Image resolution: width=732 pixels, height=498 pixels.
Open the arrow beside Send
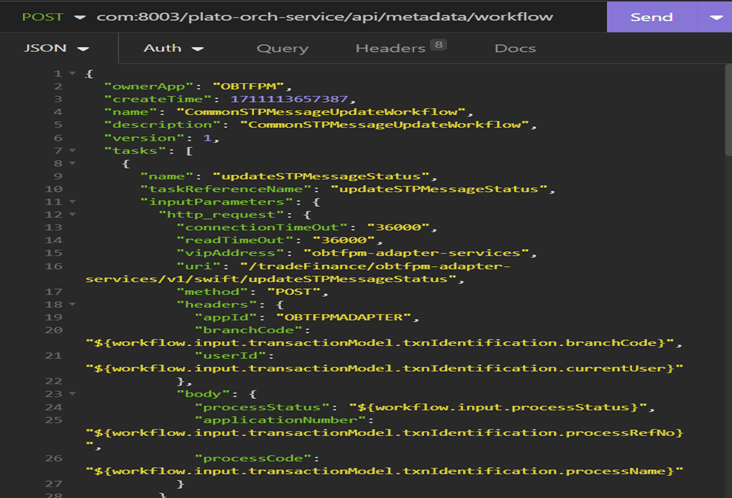715,17
